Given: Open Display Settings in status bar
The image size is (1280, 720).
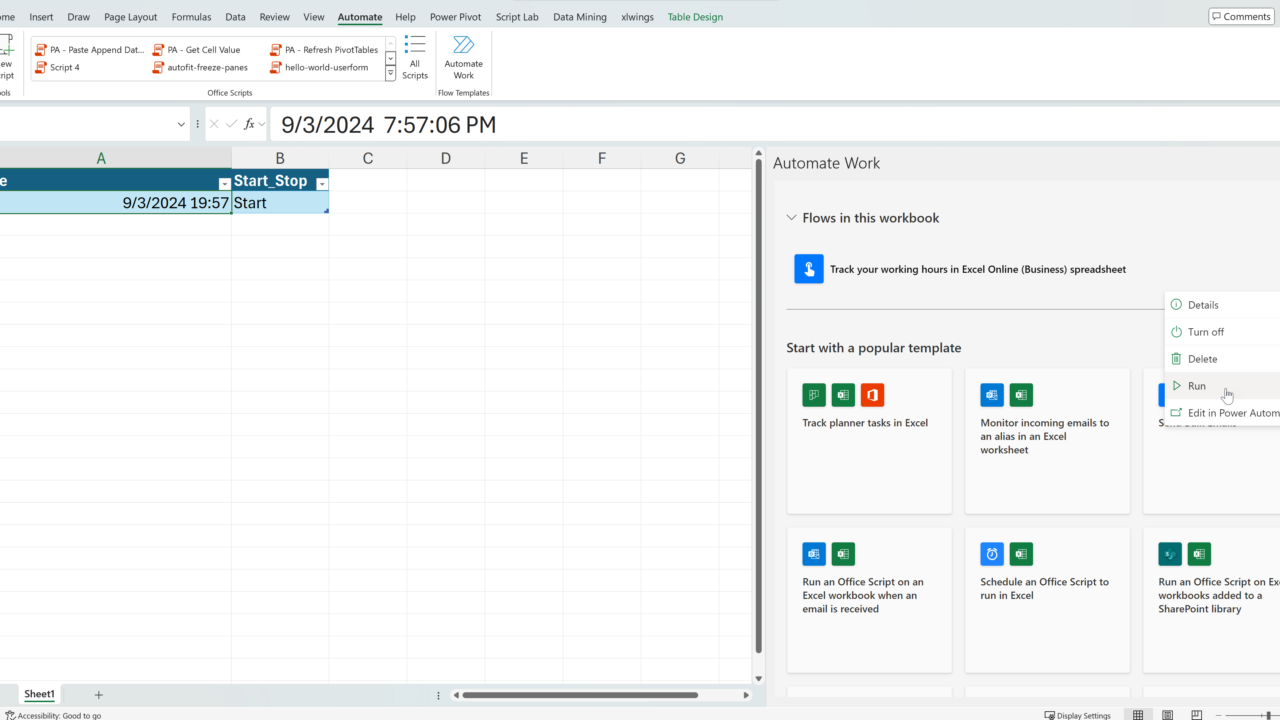Looking at the screenshot, I should [x=1078, y=715].
